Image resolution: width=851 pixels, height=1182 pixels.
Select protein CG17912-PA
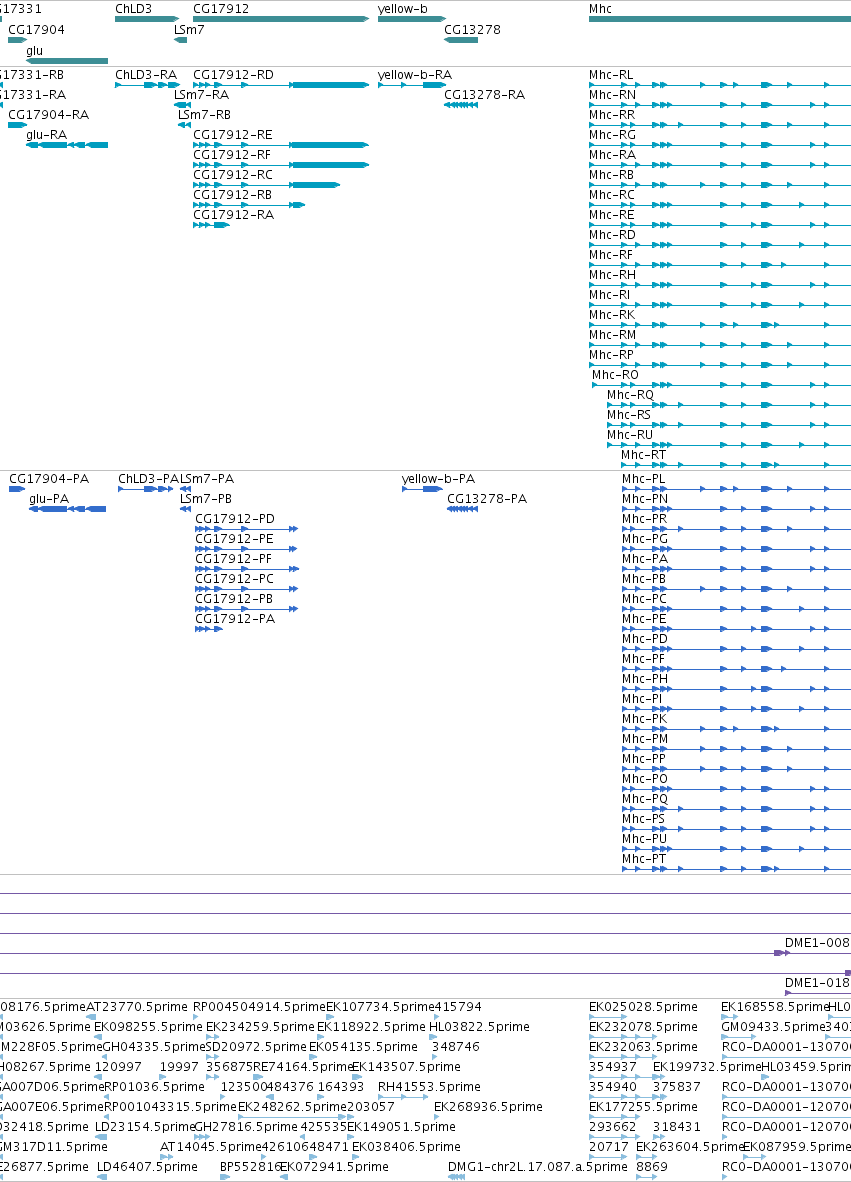[235, 619]
